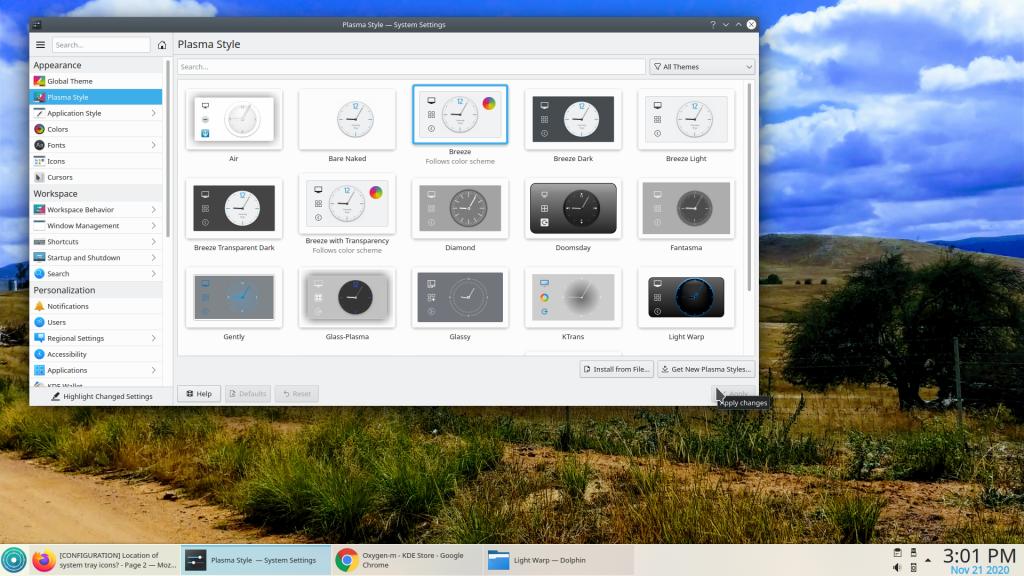Click the Plasma Style theme search field

coord(411,67)
